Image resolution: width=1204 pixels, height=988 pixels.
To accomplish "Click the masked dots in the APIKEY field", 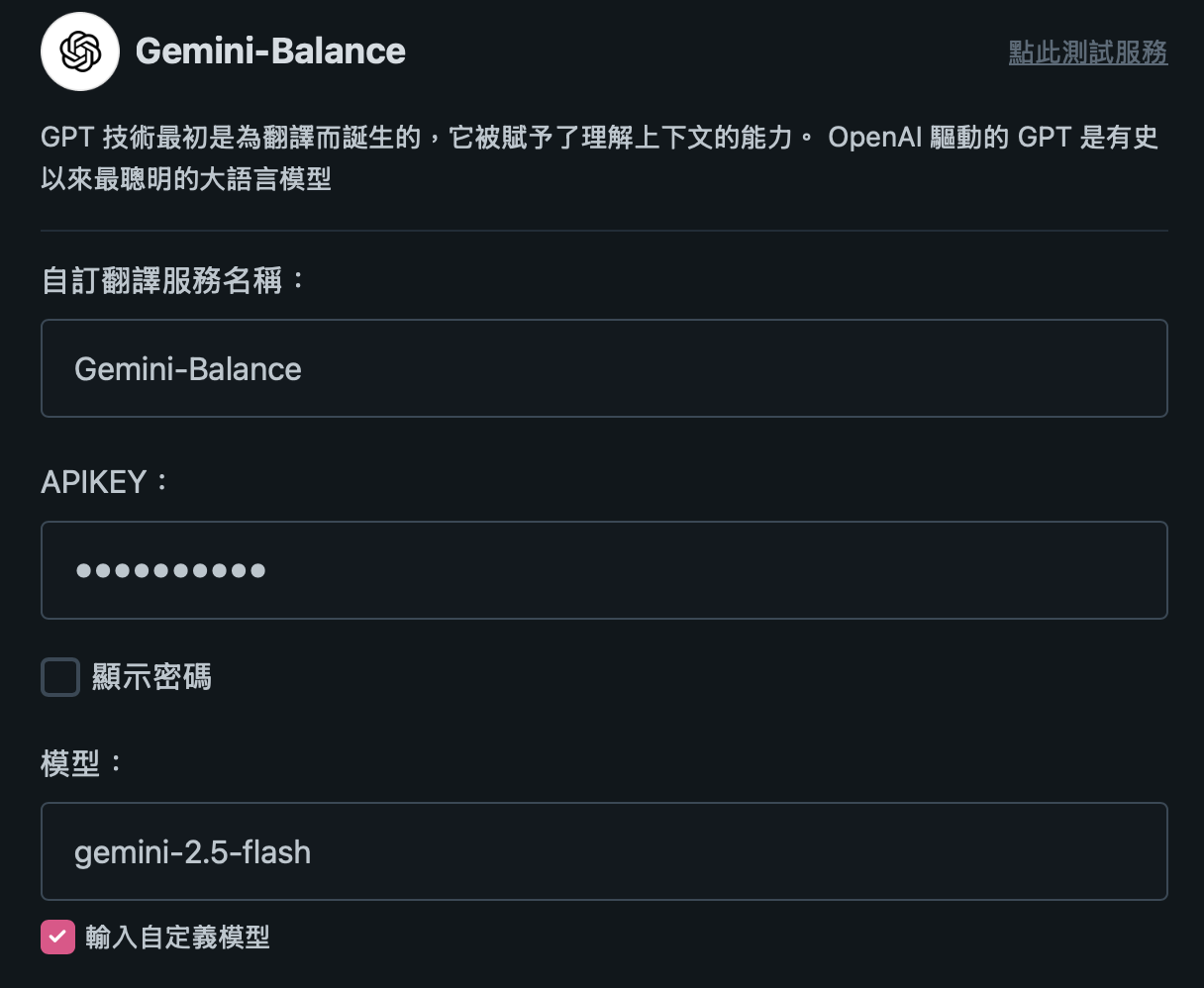I will [x=170, y=570].
